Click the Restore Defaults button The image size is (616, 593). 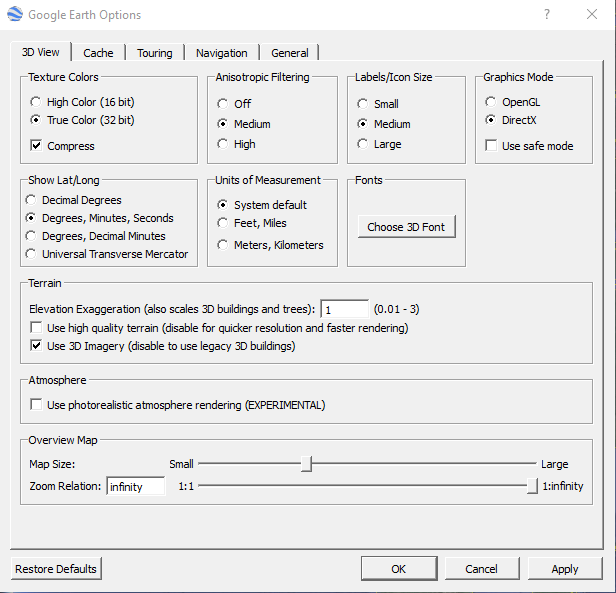pos(56,569)
